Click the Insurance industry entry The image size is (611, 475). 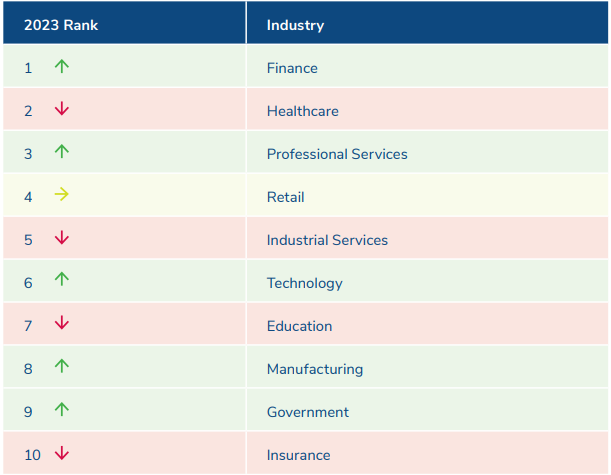[298, 455]
